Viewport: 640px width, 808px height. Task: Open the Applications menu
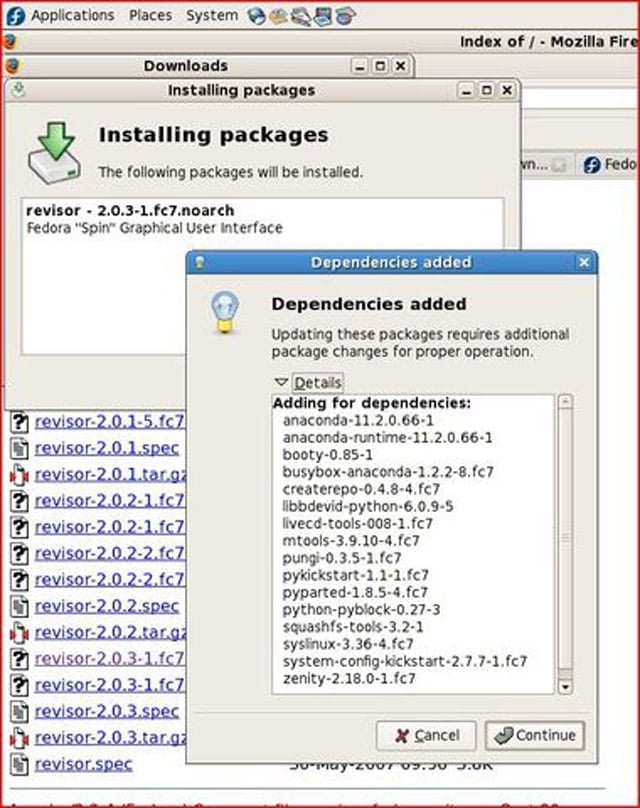[x=73, y=15]
